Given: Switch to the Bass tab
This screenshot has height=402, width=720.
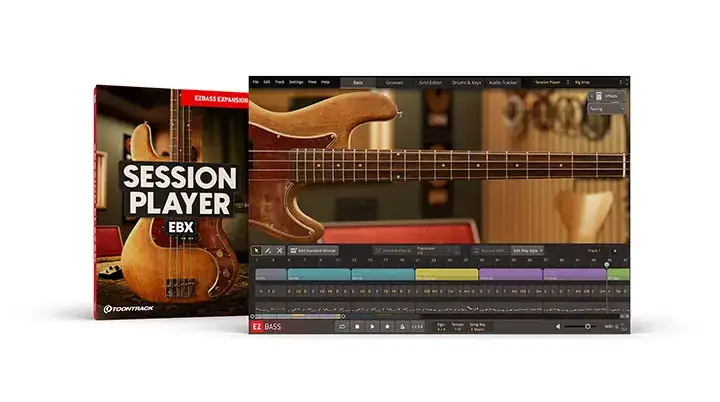Looking at the screenshot, I should point(358,83).
